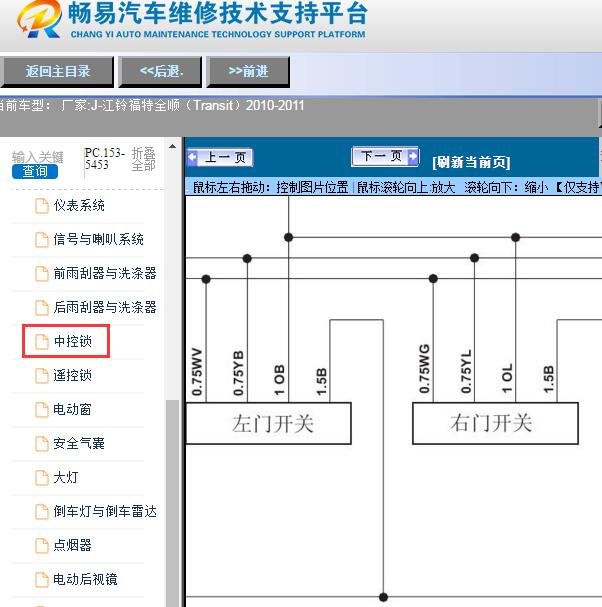Click the 右门开关 box in the diagram
The width and height of the screenshot is (602, 607).
tap(496, 423)
